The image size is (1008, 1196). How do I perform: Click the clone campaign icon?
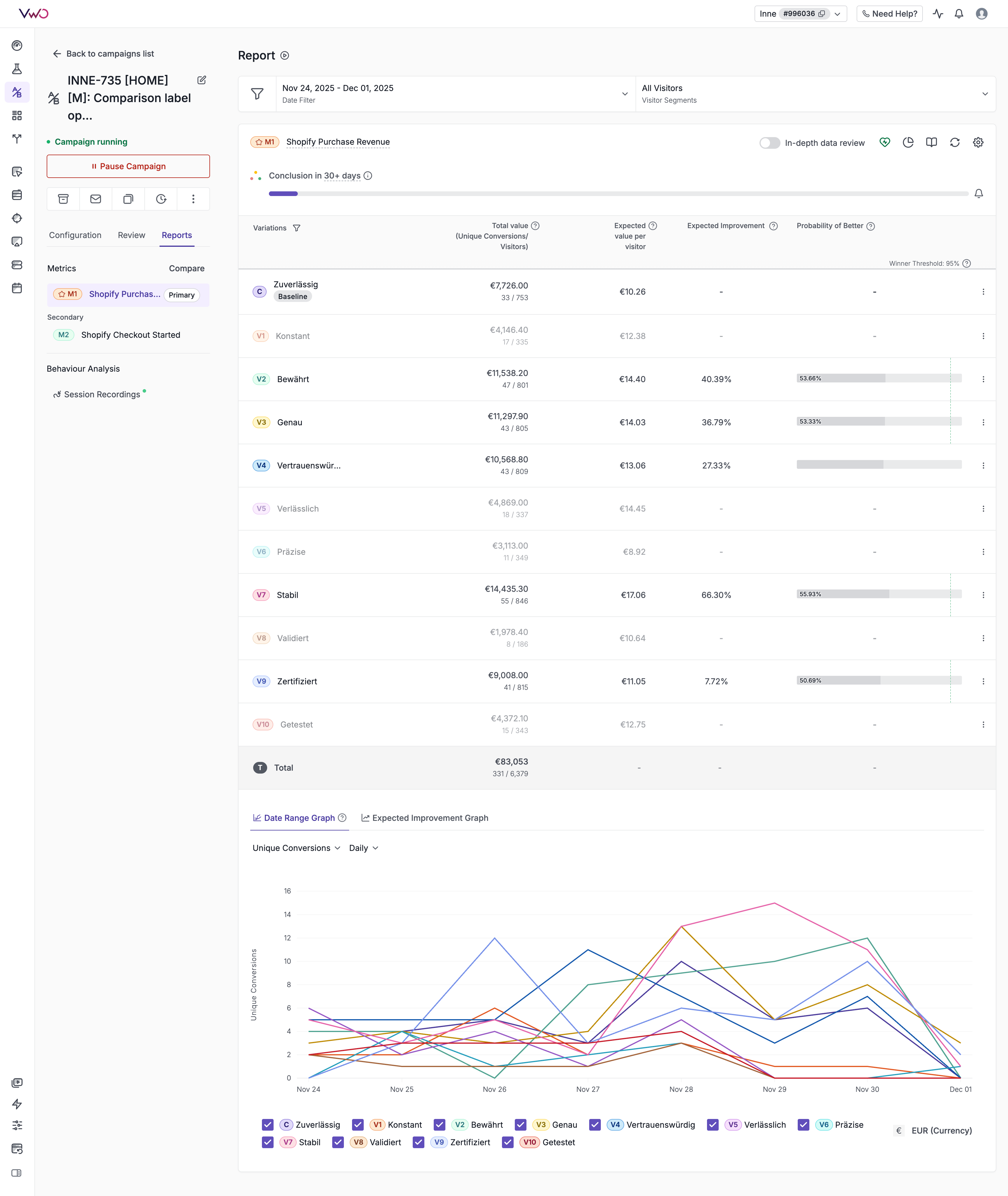129,199
